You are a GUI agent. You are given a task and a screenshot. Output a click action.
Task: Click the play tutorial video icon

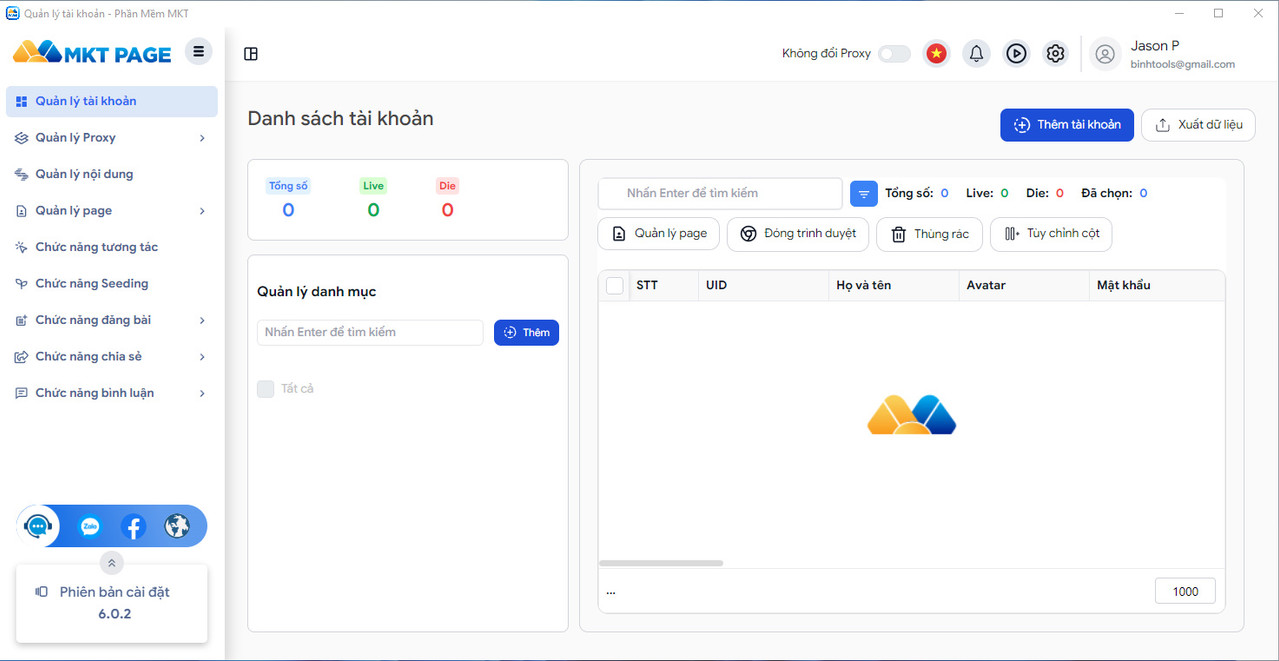coord(1016,54)
